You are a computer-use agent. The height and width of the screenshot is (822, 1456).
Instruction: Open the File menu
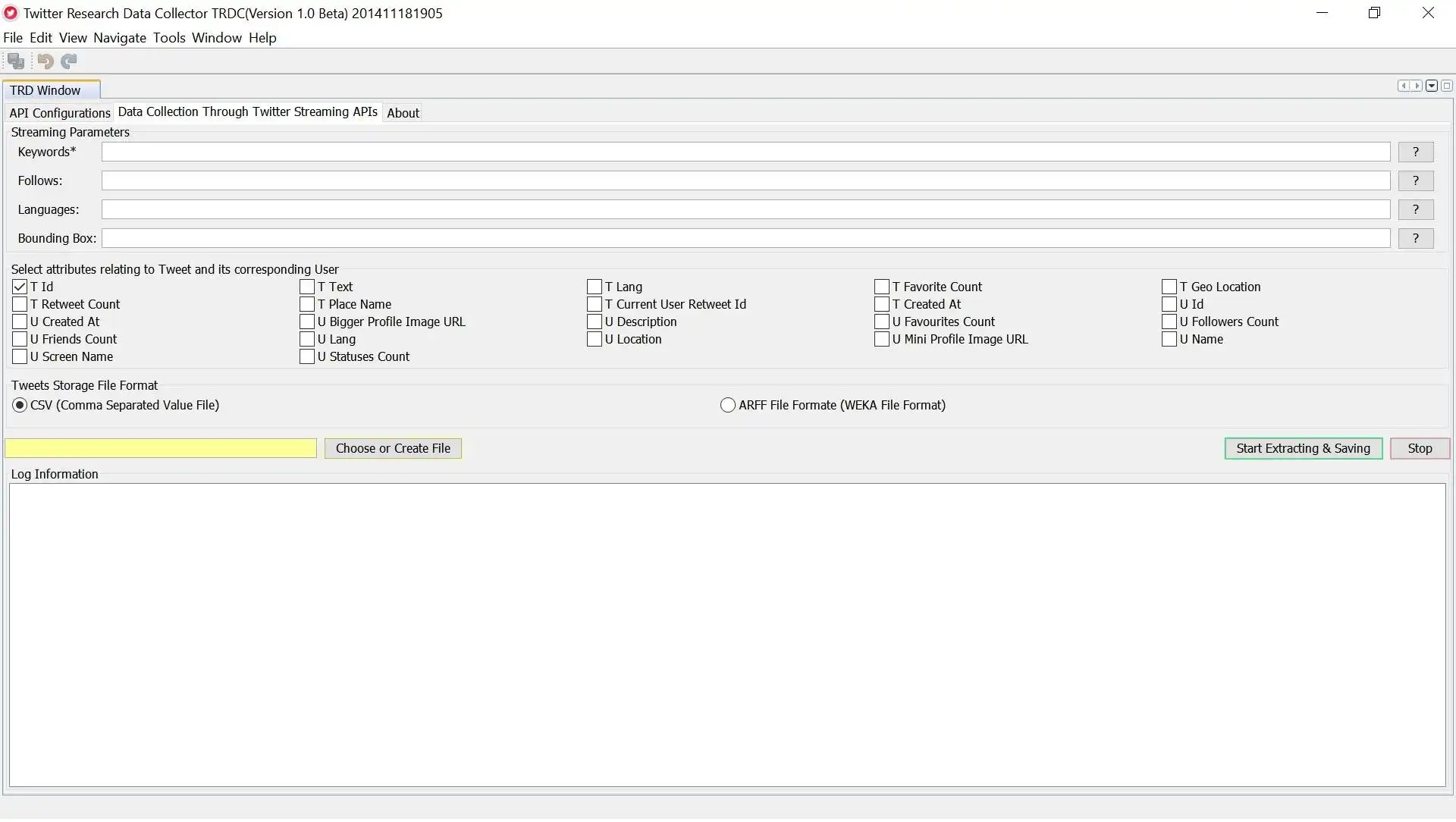pyautogui.click(x=13, y=37)
